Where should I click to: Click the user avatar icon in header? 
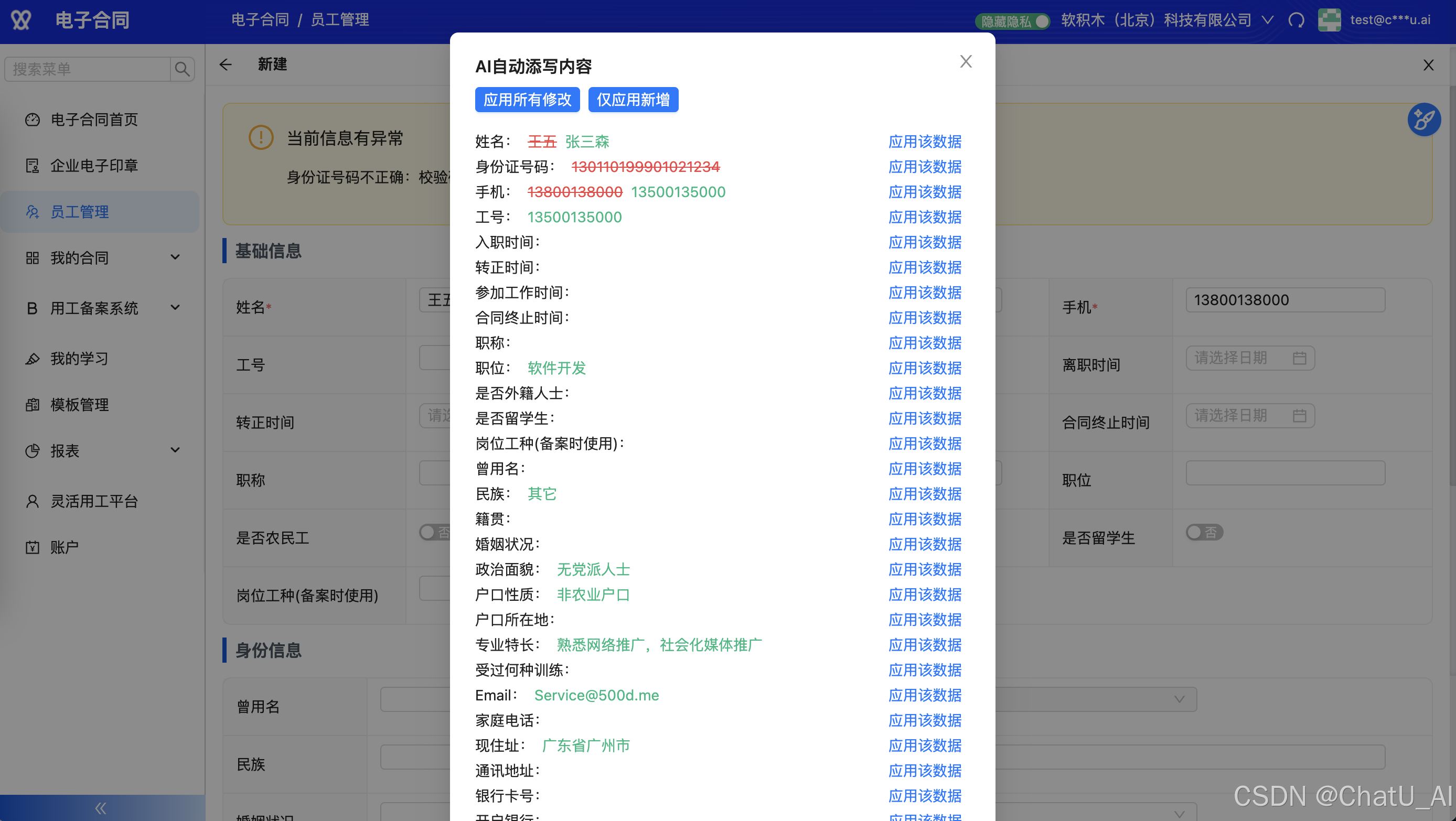pos(1329,20)
